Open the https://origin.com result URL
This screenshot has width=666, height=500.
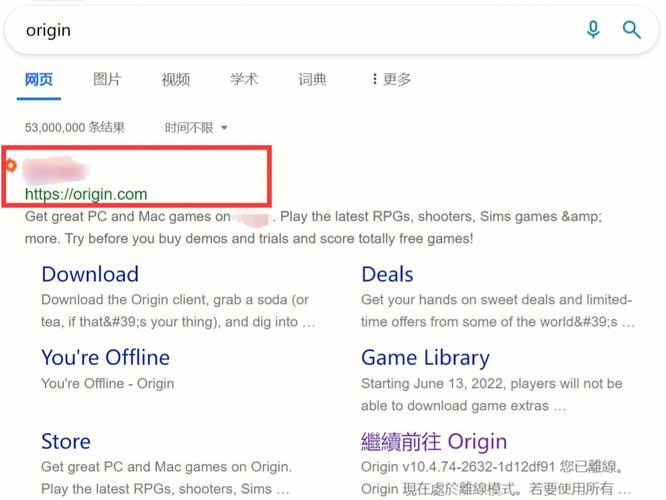point(86,194)
